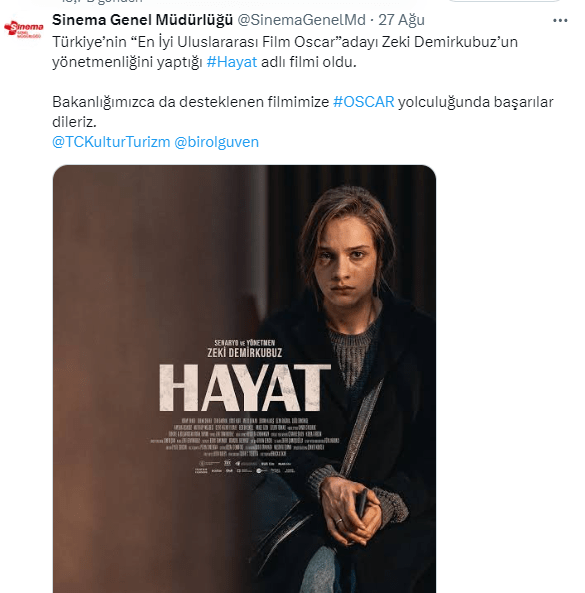This screenshot has height=593, width=585.
Task: Click the partially visible button at top right
Action: click(505, 1)
